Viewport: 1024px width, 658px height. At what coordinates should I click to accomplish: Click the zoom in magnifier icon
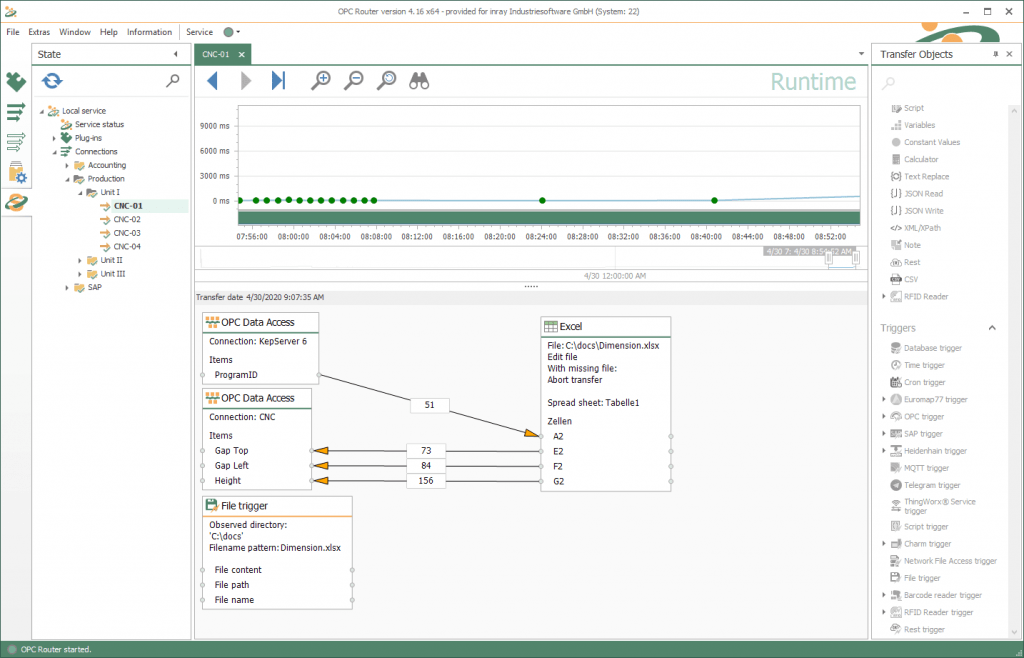click(x=321, y=81)
